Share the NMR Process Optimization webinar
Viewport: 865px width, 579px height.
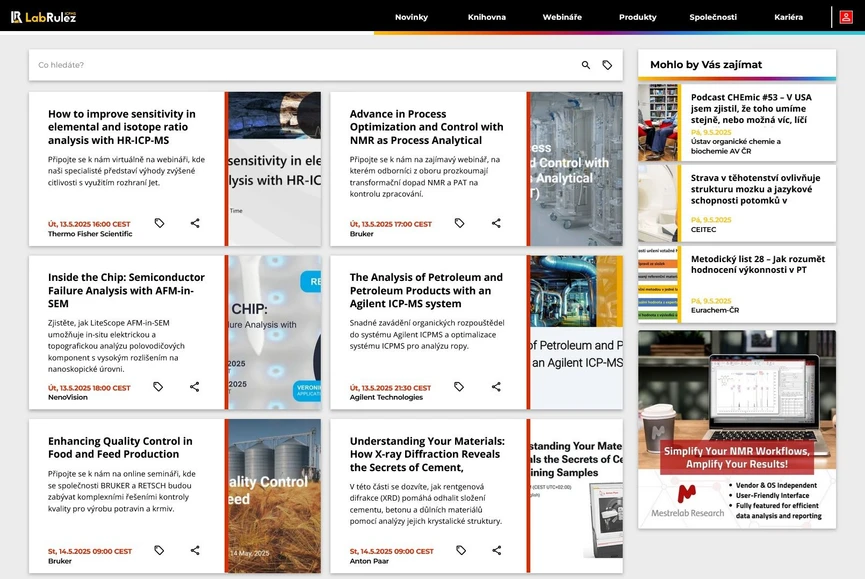496,223
